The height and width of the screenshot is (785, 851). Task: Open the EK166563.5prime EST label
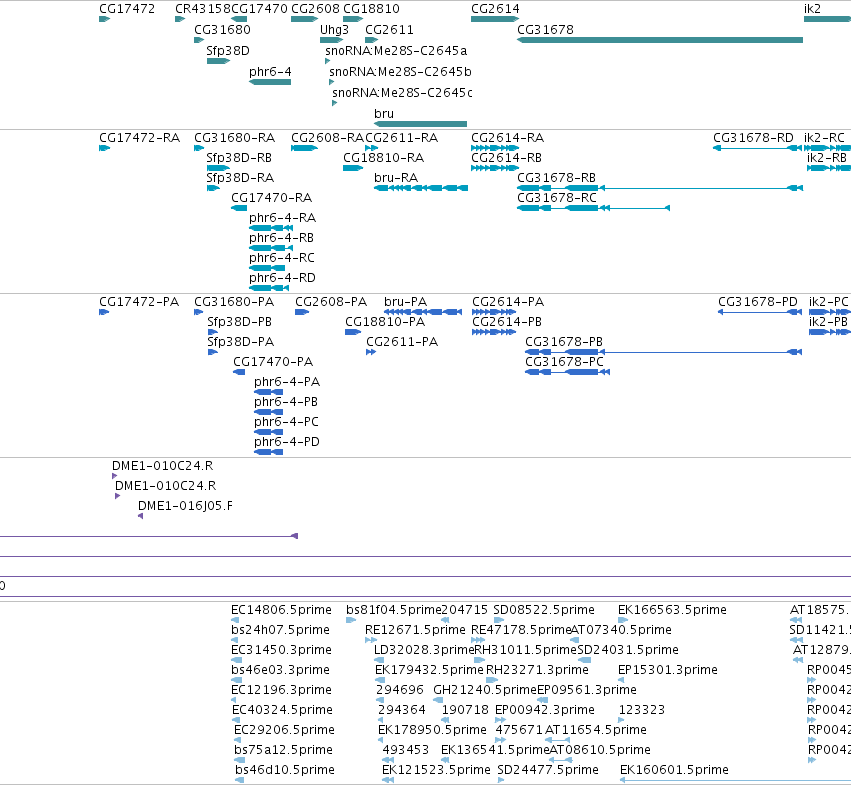(x=672, y=610)
